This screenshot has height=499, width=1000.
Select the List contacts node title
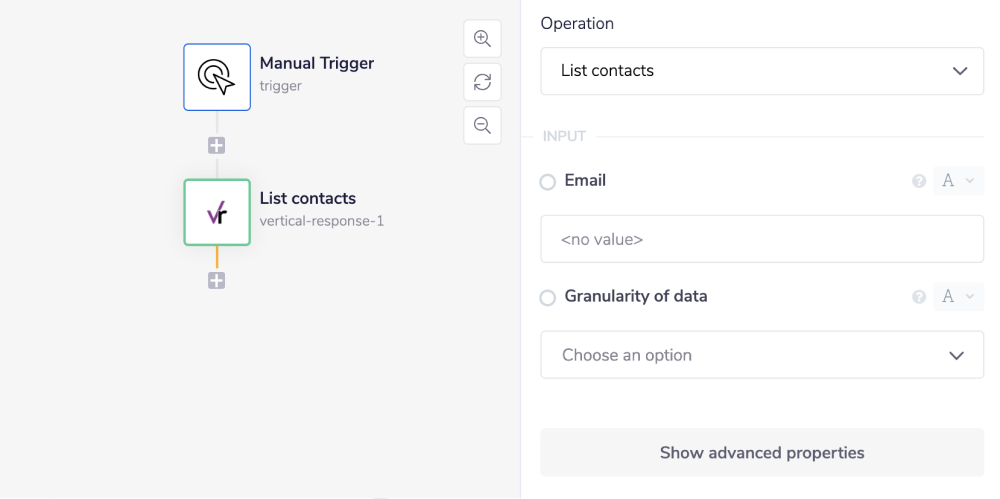pyautogui.click(x=307, y=198)
